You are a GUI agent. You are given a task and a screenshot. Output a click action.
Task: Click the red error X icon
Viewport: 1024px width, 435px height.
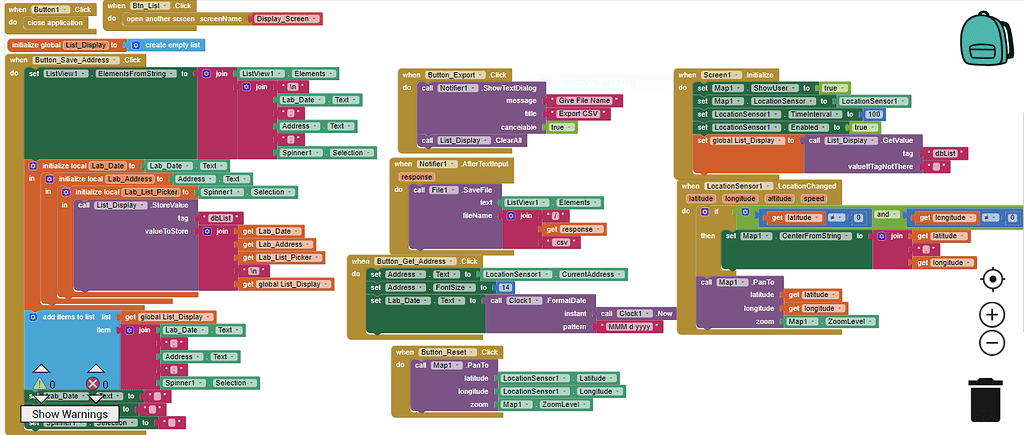pyautogui.click(x=94, y=384)
